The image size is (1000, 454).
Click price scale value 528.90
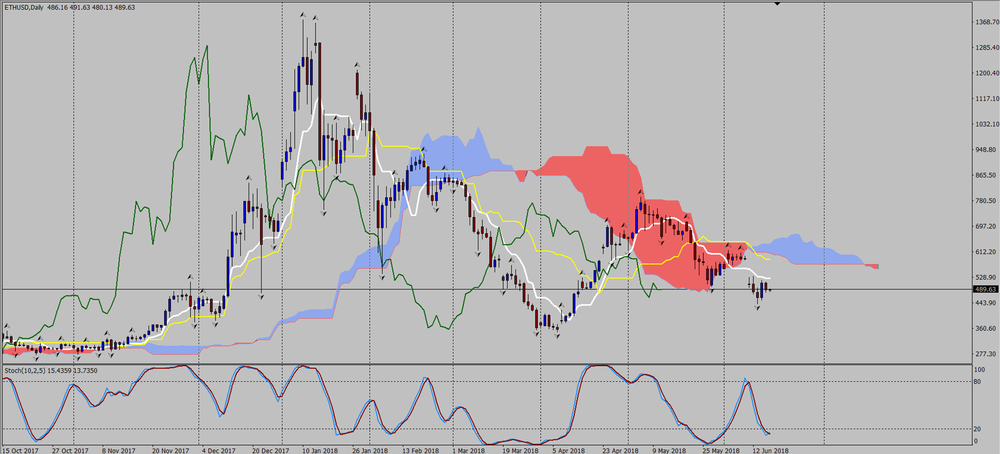tap(986, 277)
